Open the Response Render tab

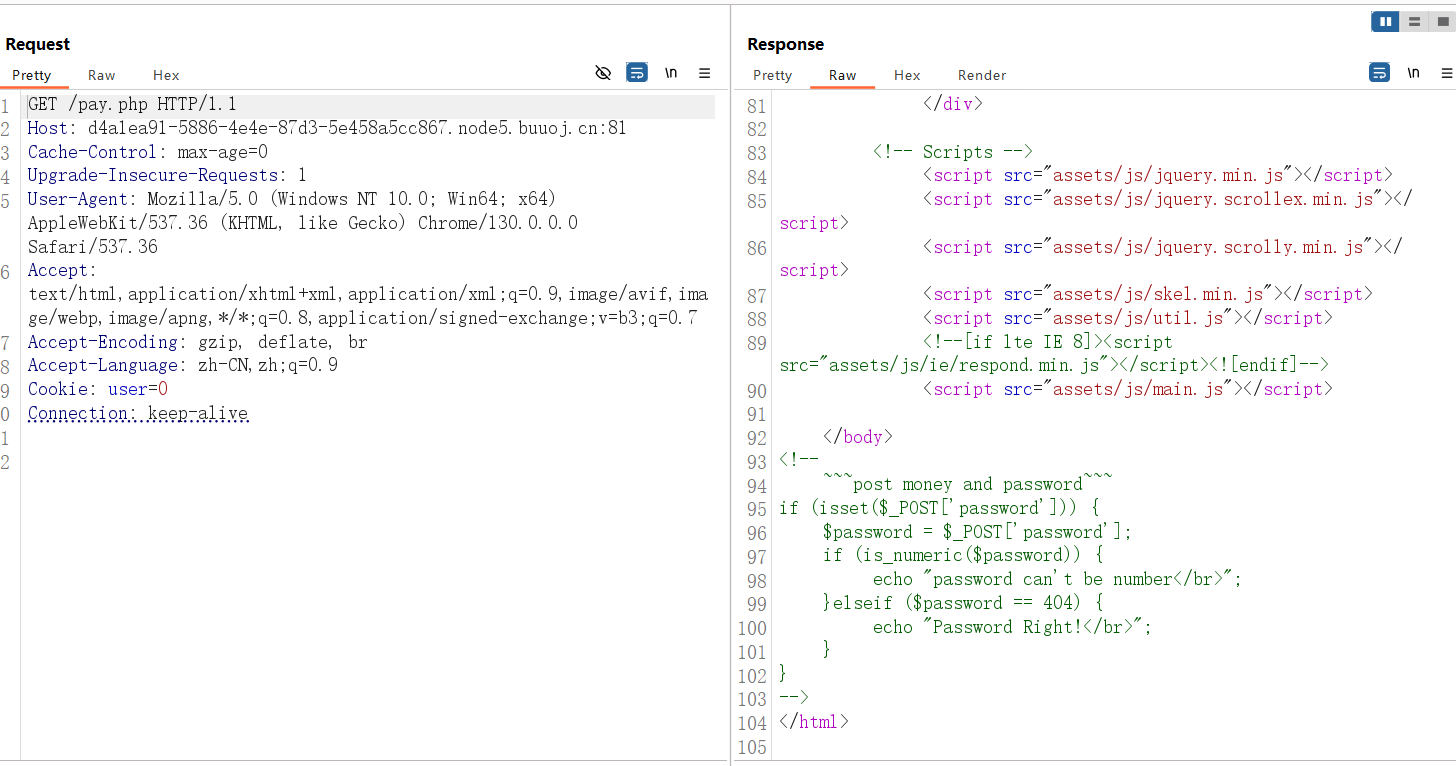coord(982,75)
